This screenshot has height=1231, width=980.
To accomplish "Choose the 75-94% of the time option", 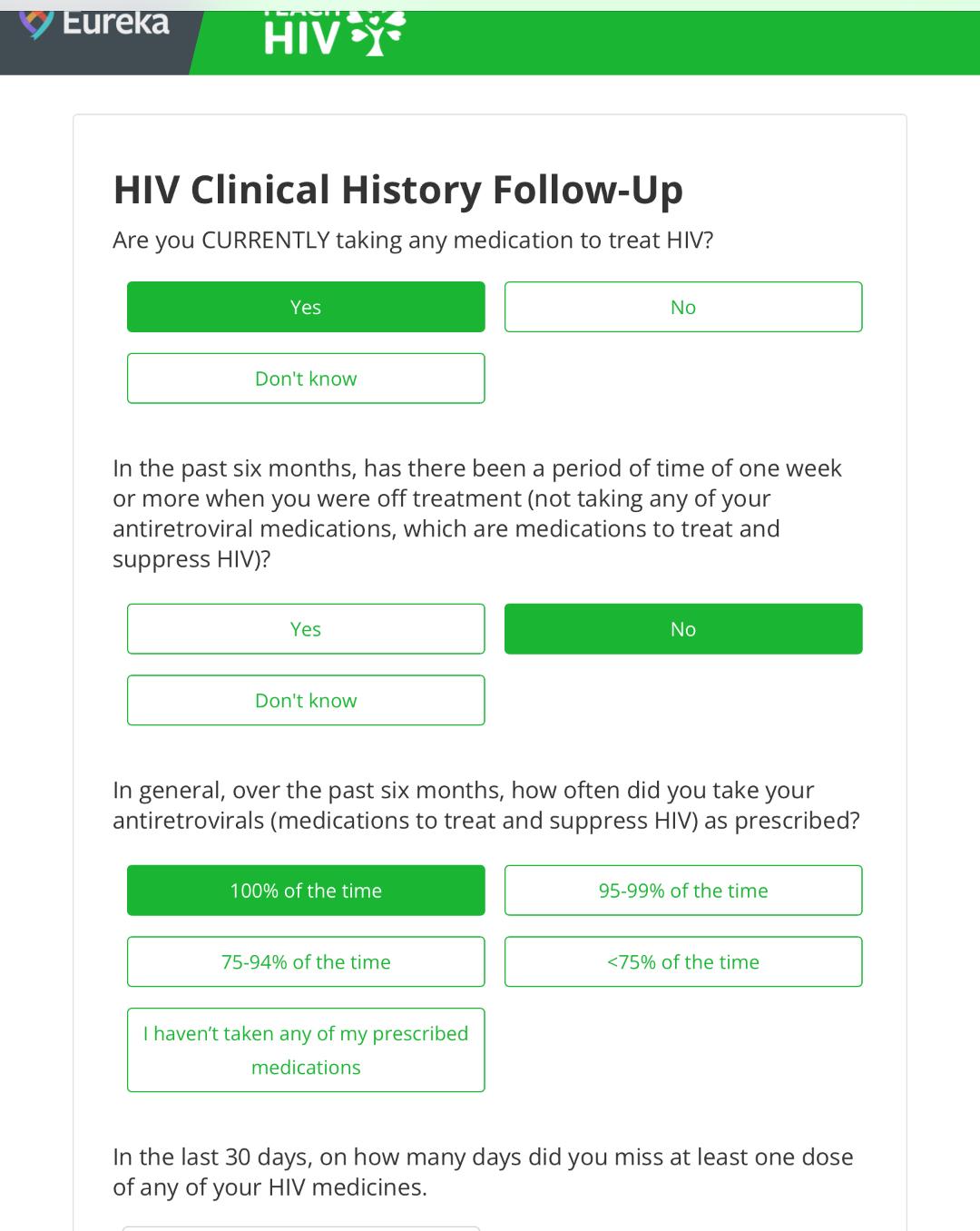I will [306, 962].
